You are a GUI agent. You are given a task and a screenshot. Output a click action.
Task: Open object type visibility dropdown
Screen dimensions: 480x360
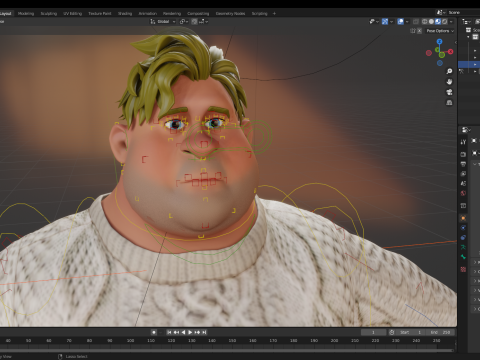coord(374,21)
